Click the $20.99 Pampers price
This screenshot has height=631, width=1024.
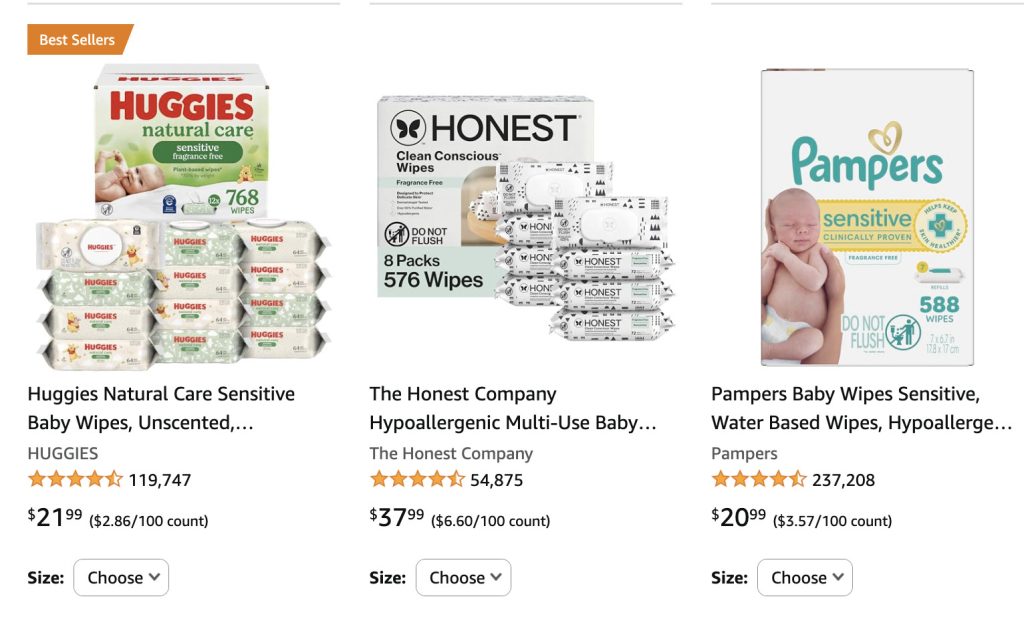click(739, 517)
